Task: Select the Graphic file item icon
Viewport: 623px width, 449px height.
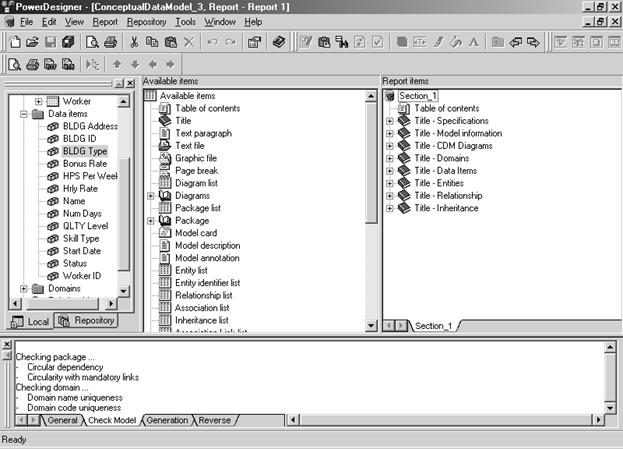Action: click(x=165, y=158)
